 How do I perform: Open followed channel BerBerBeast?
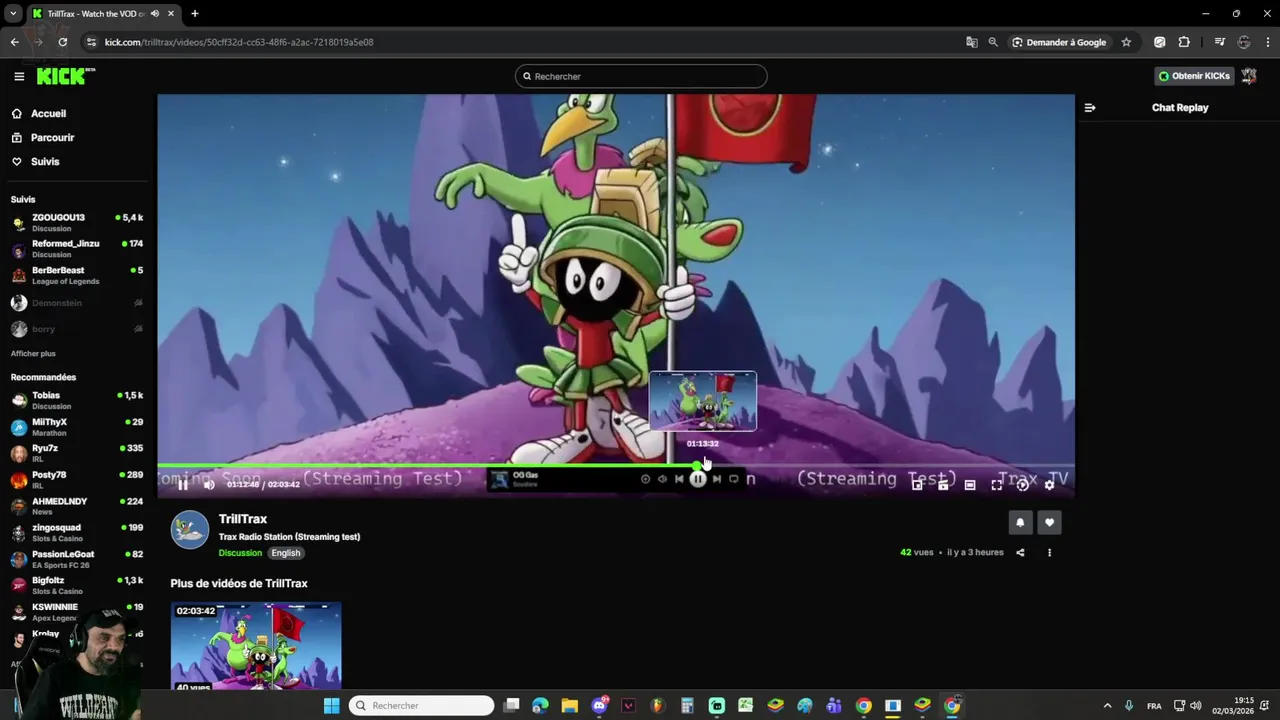click(76, 275)
